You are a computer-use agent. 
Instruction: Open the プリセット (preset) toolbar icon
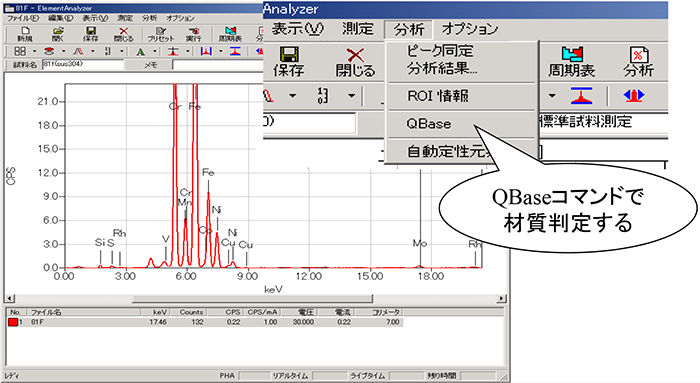tap(161, 34)
